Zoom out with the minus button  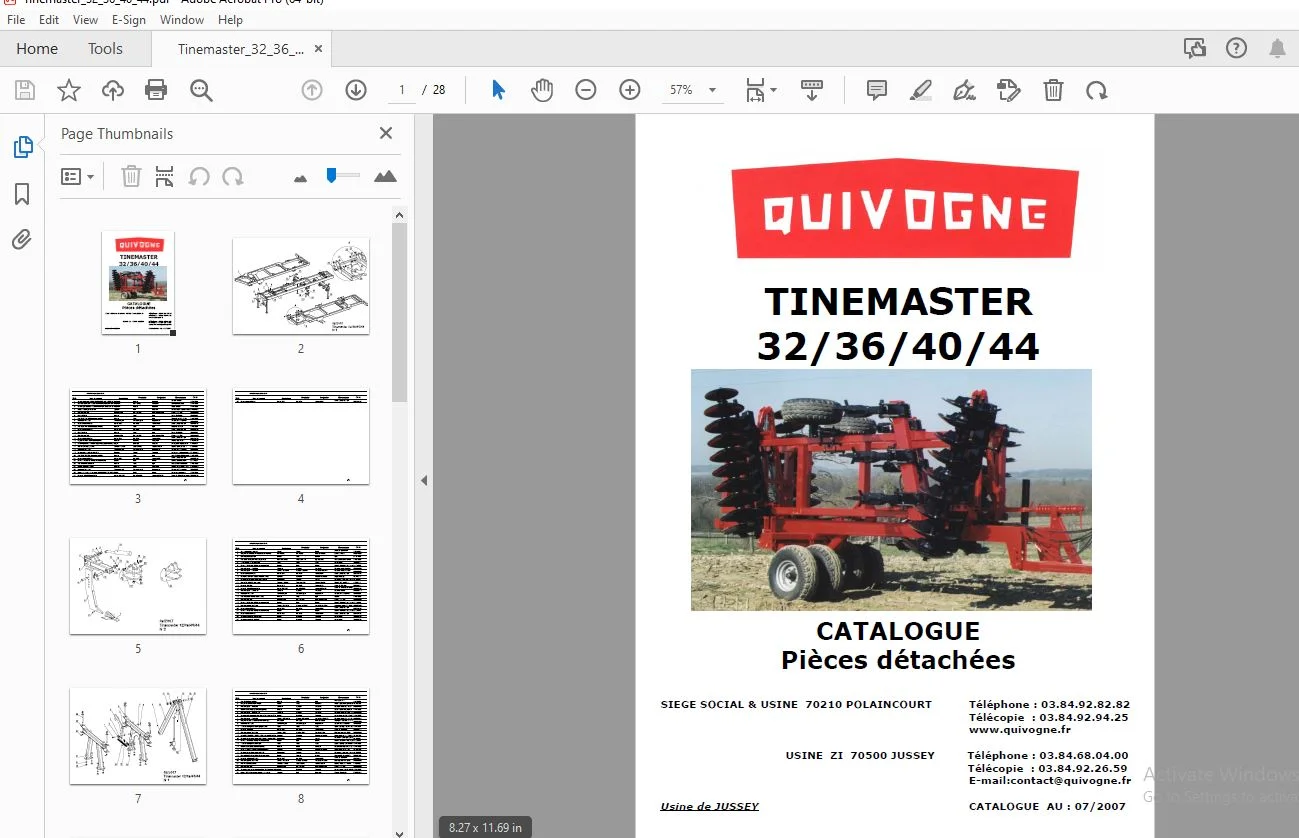tap(586, 90)
